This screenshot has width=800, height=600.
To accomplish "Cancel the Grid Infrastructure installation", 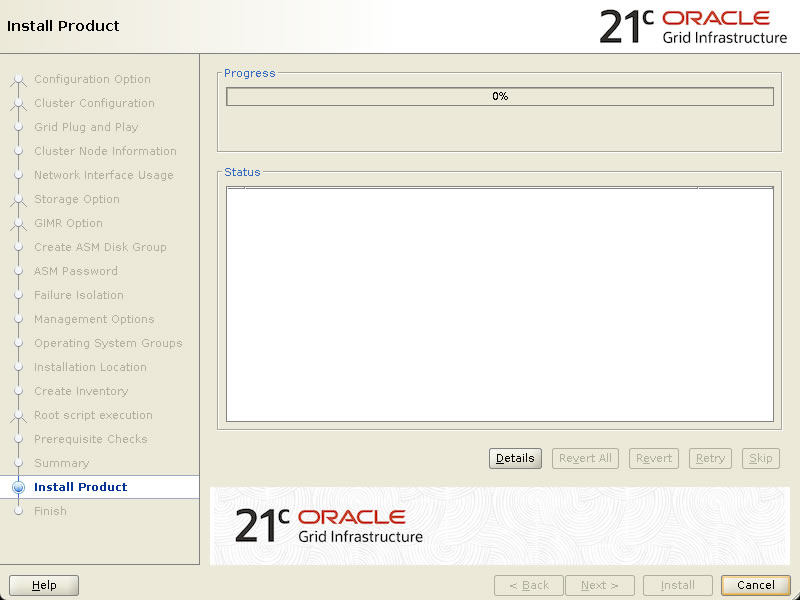I will point(756,585).
